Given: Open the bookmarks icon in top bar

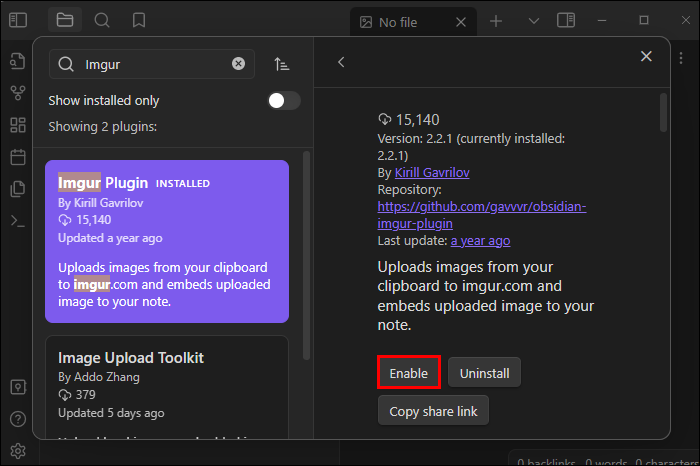Looking at the screenshot, I should [x=139, y=20].
